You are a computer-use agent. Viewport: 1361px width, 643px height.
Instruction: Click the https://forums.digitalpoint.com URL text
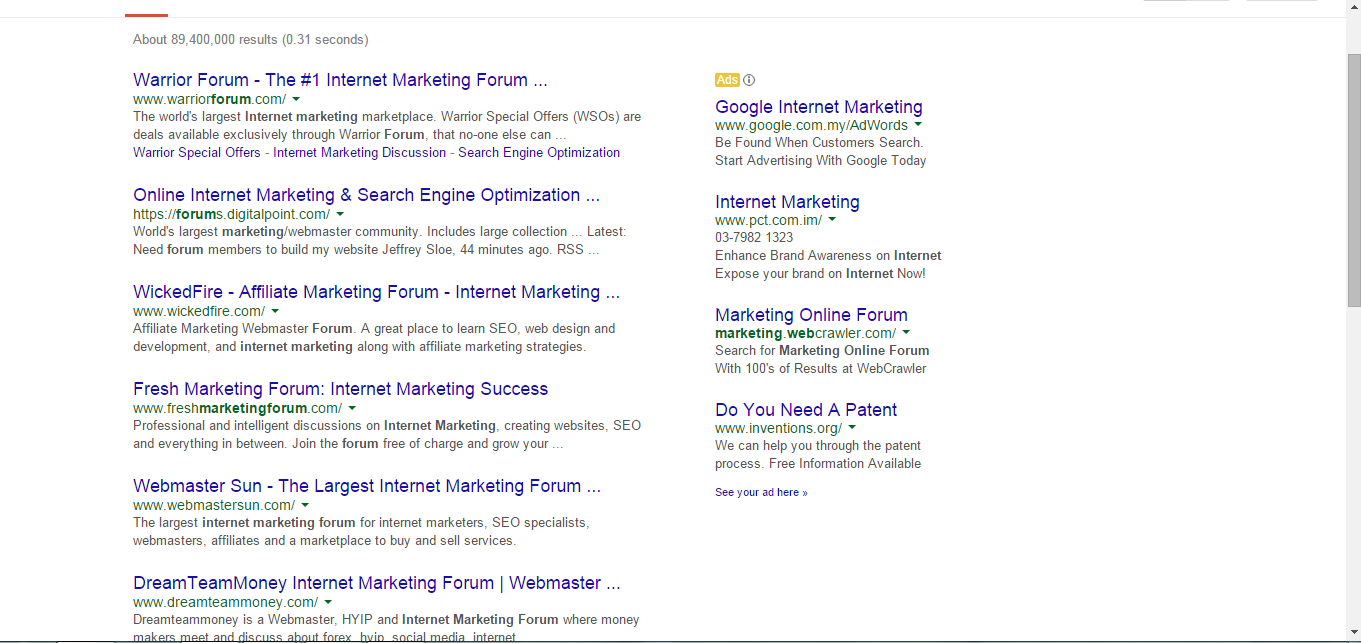(231, 215)
